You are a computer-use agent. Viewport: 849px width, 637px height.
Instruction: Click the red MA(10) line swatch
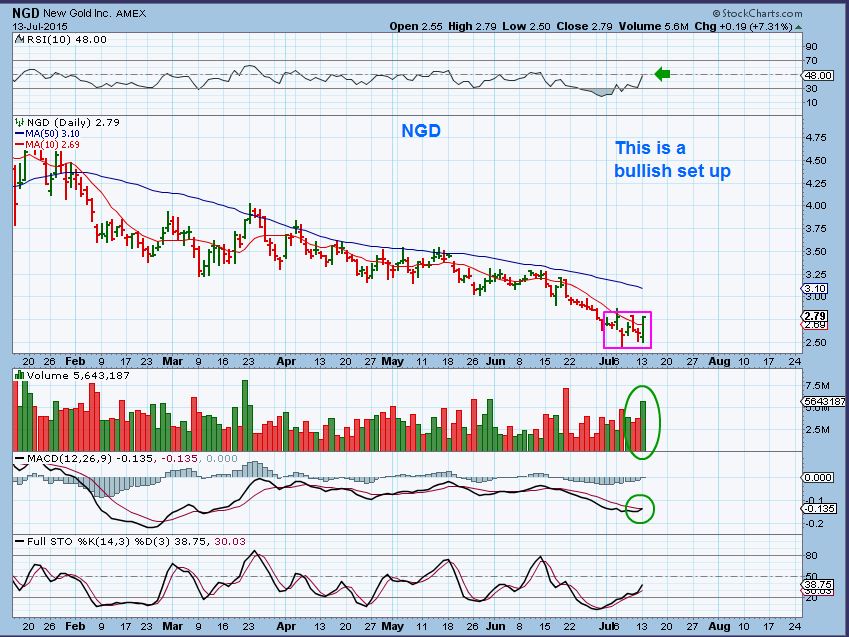[x=19, y=144]
